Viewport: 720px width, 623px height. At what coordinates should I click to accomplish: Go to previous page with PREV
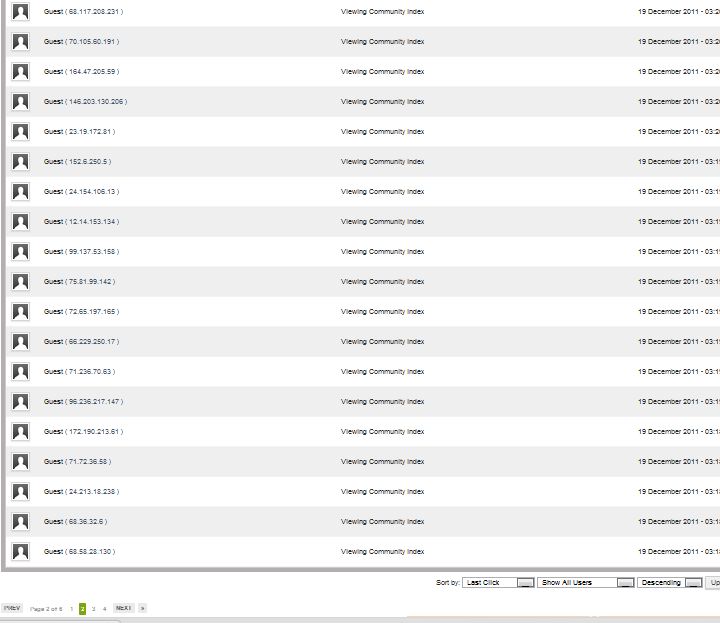click(x=12, y=608)
